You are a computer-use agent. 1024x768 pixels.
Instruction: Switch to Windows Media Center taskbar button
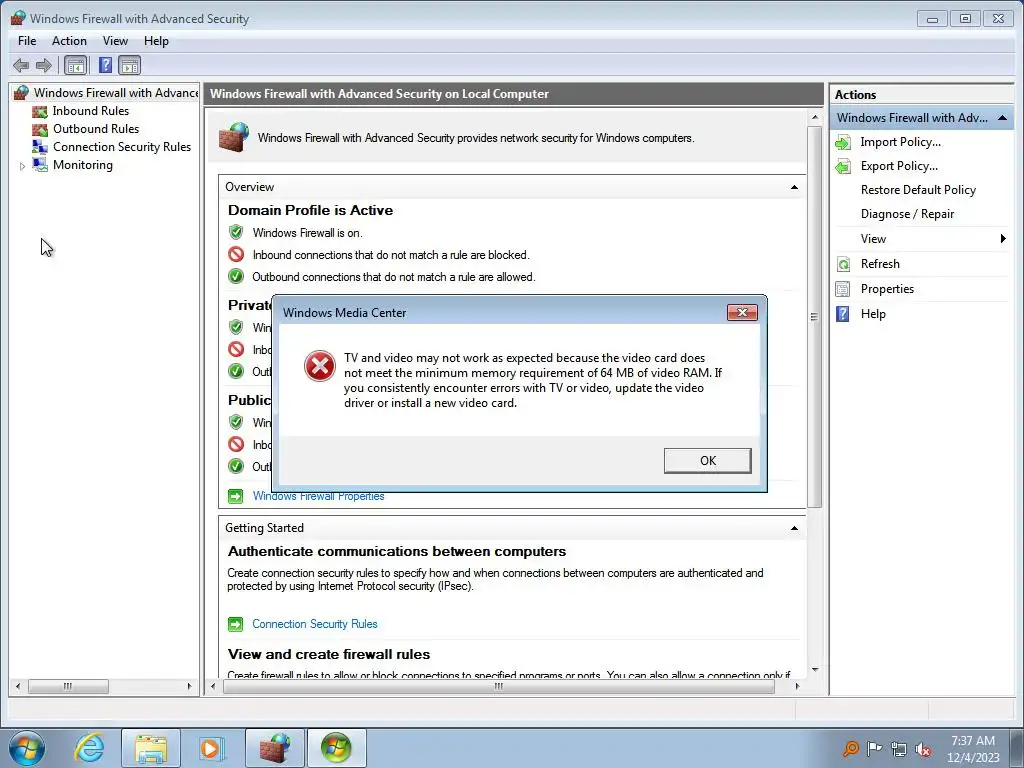click(x=336, y=748)
